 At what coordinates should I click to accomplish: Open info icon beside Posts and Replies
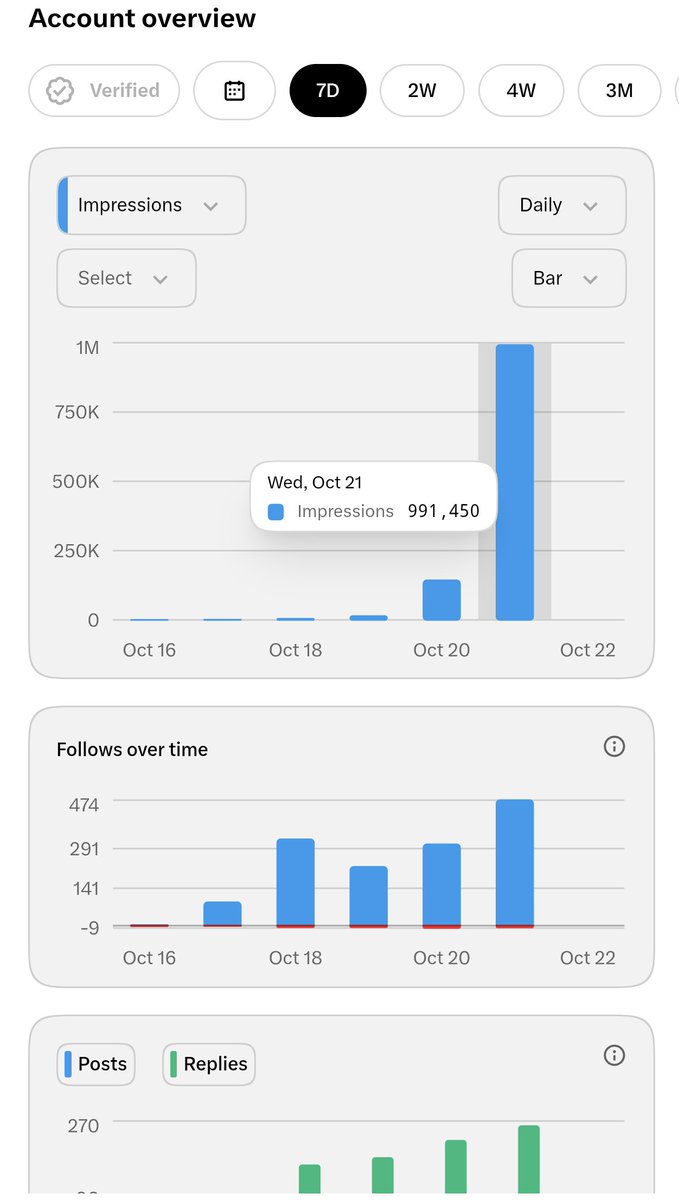[614, 1055]
